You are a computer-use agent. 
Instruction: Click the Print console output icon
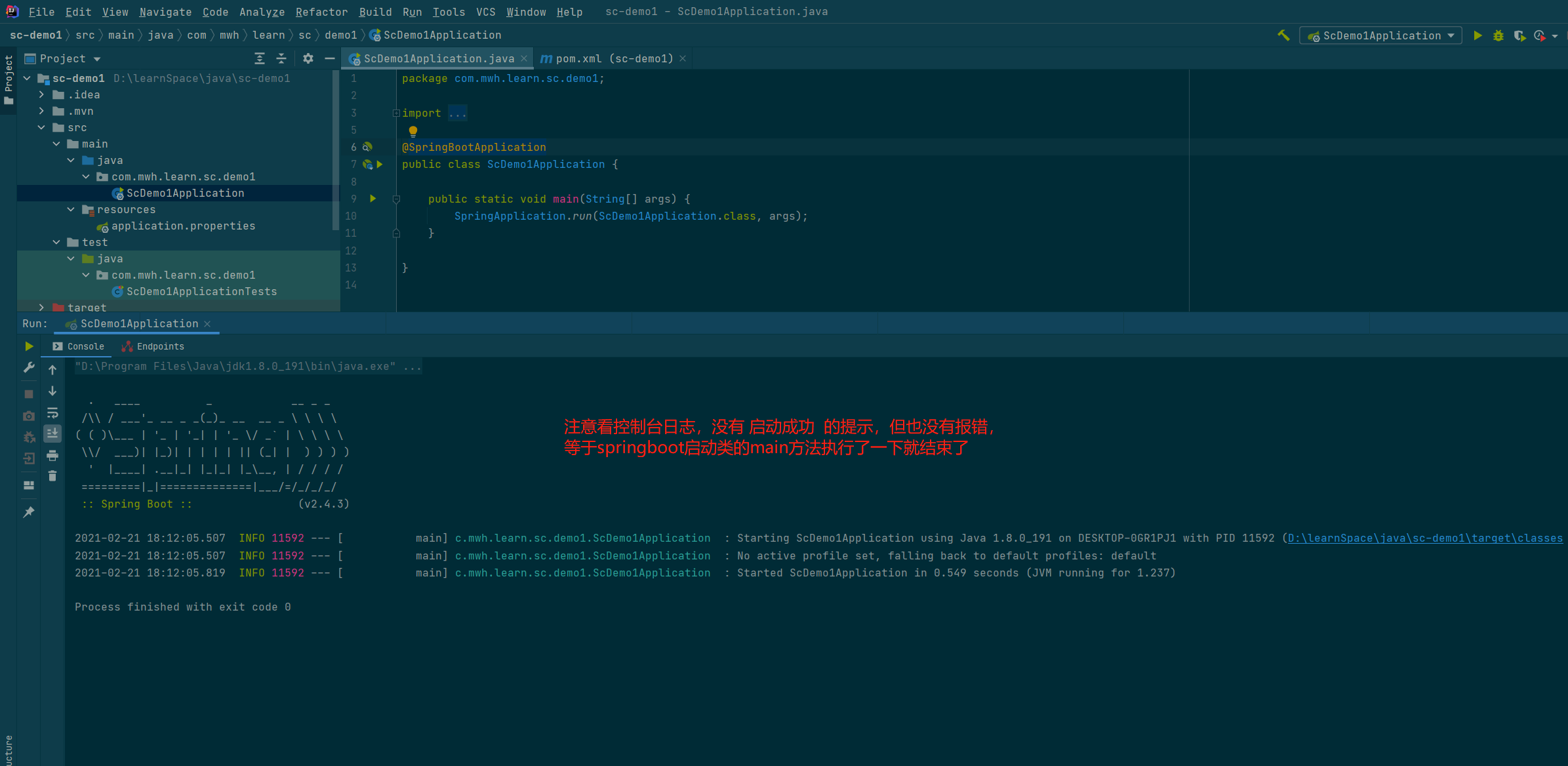tap(52, 455)
